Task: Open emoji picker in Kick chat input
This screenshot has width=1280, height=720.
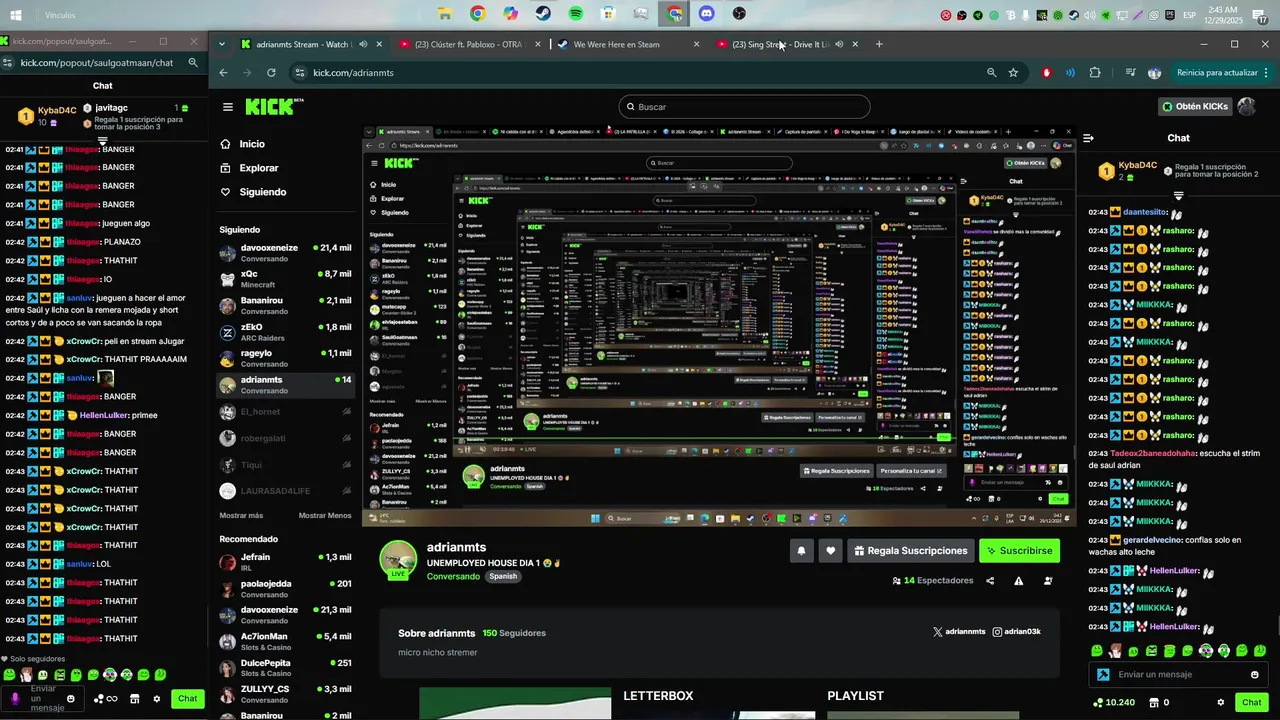Action: [1254, 674]
